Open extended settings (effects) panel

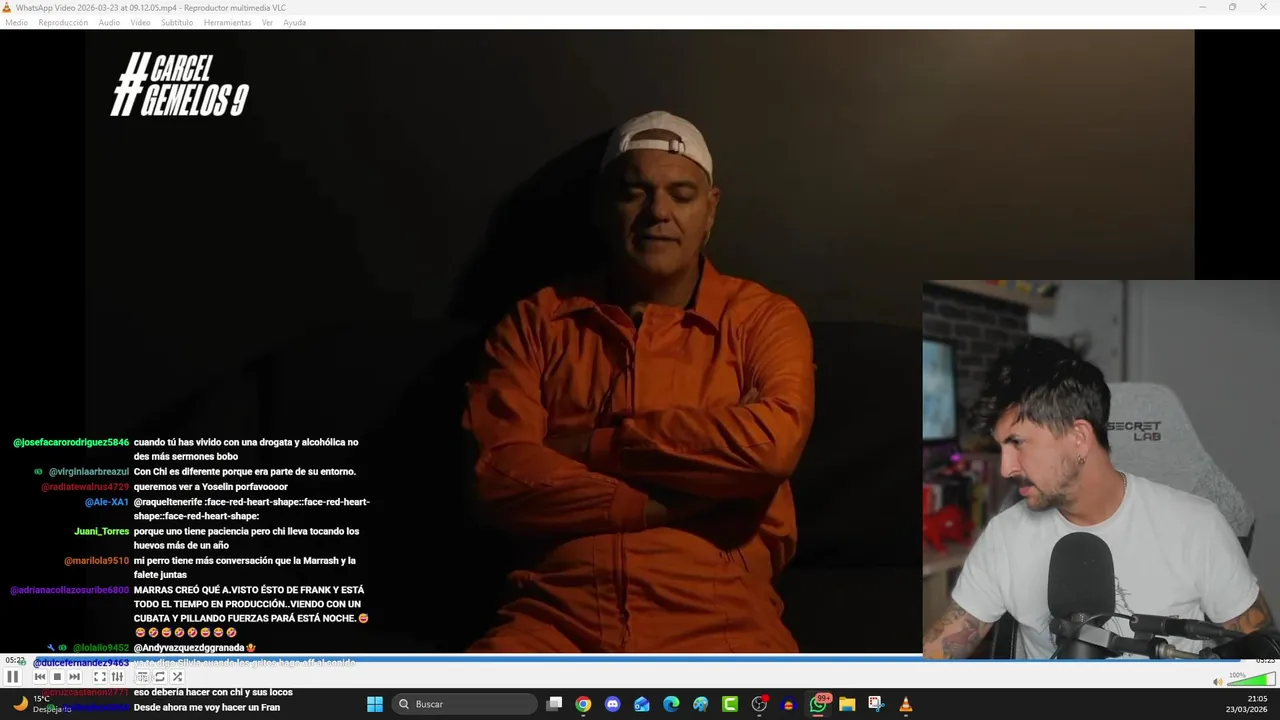[x=117, y=677]
